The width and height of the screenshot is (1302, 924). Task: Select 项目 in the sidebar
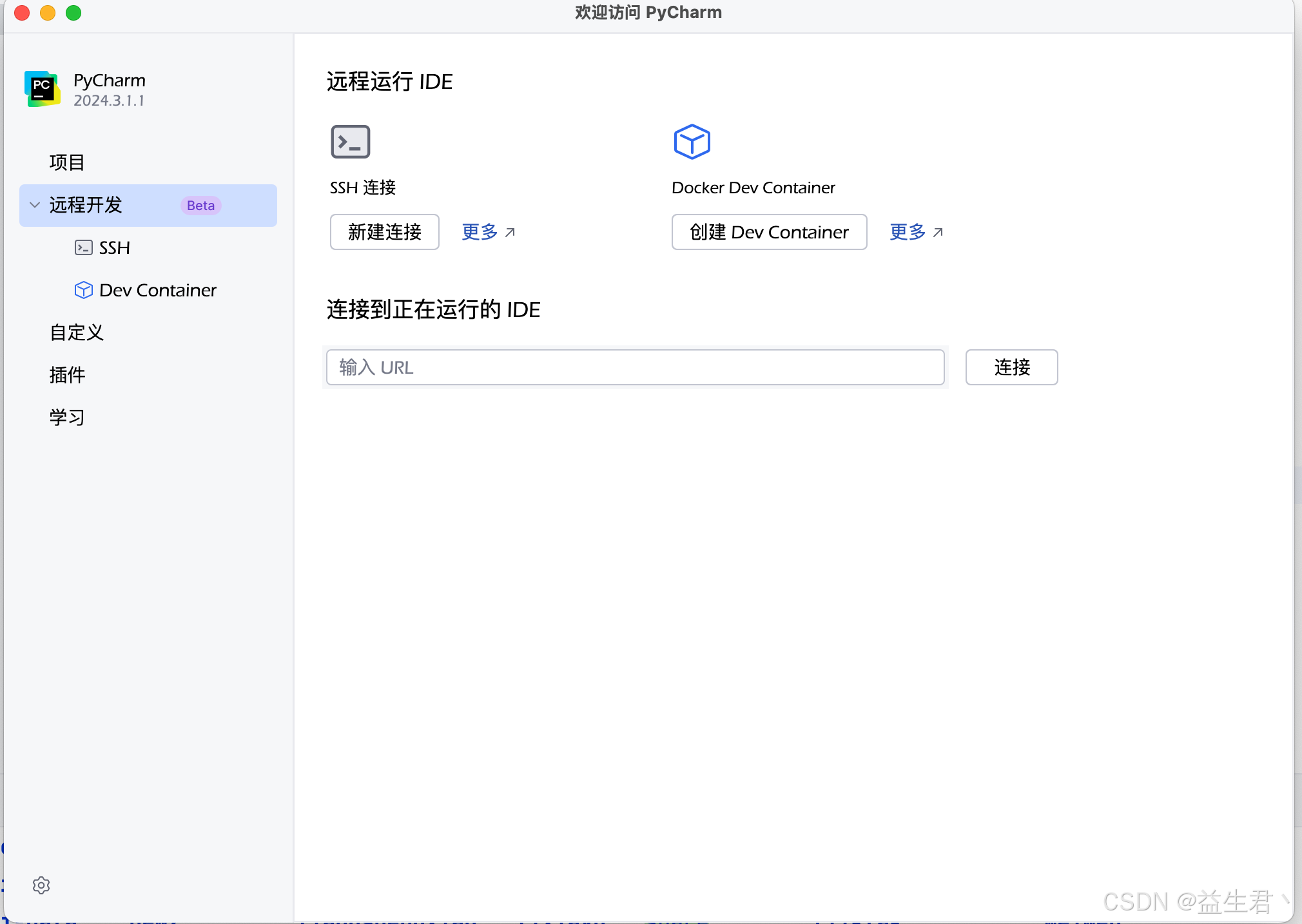[66, 162]
